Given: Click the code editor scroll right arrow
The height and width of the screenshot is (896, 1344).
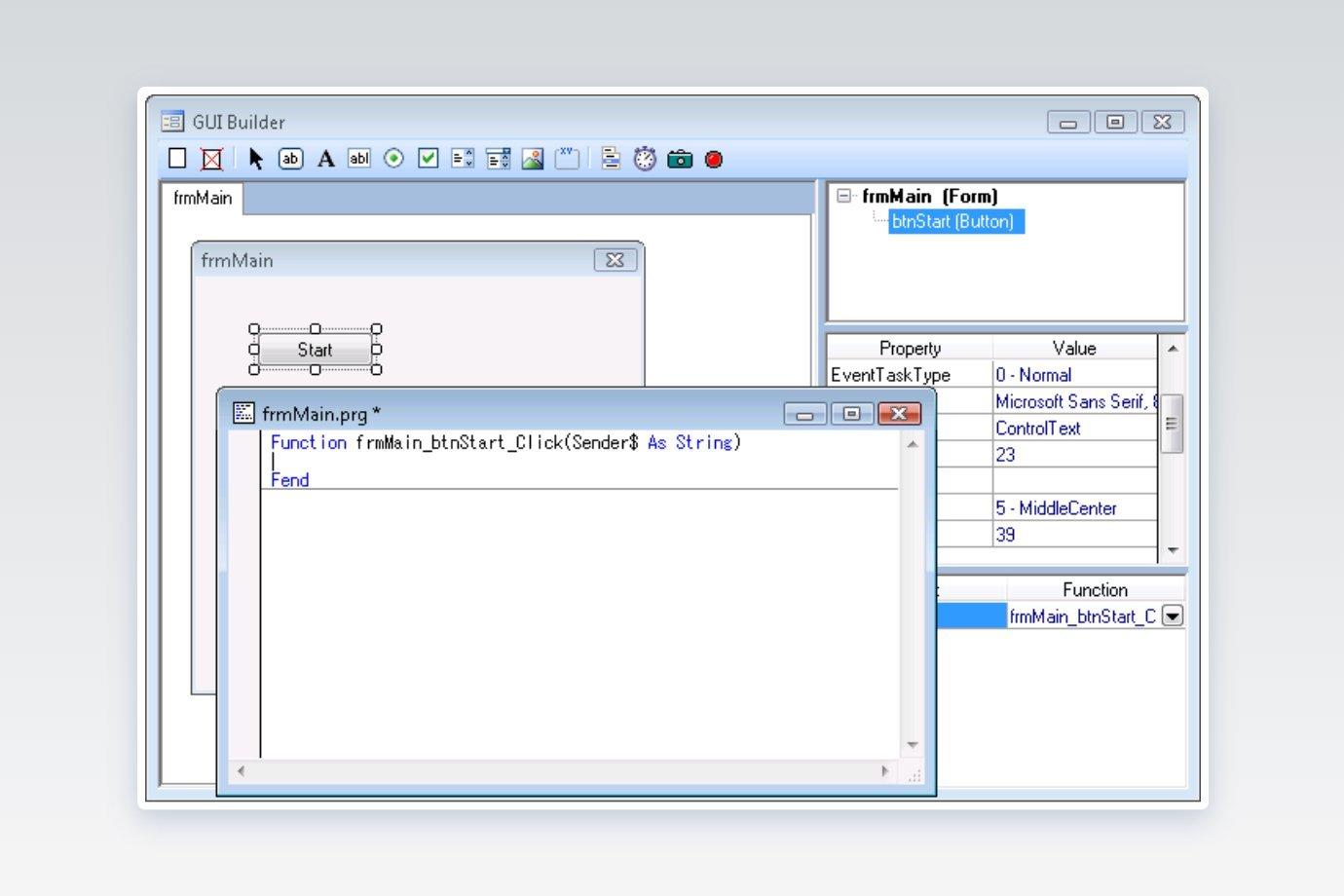Looking at the screenshot, I should click(x=884, y=770).
